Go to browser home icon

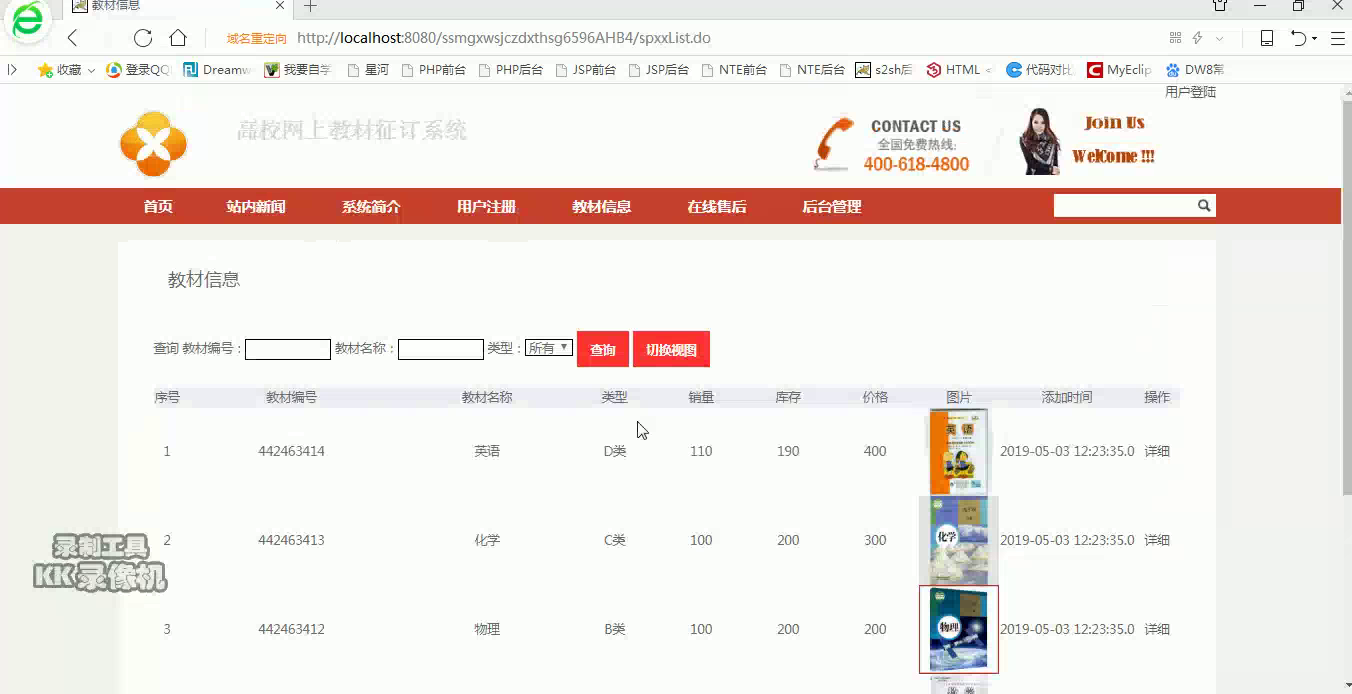coord(178,38)
